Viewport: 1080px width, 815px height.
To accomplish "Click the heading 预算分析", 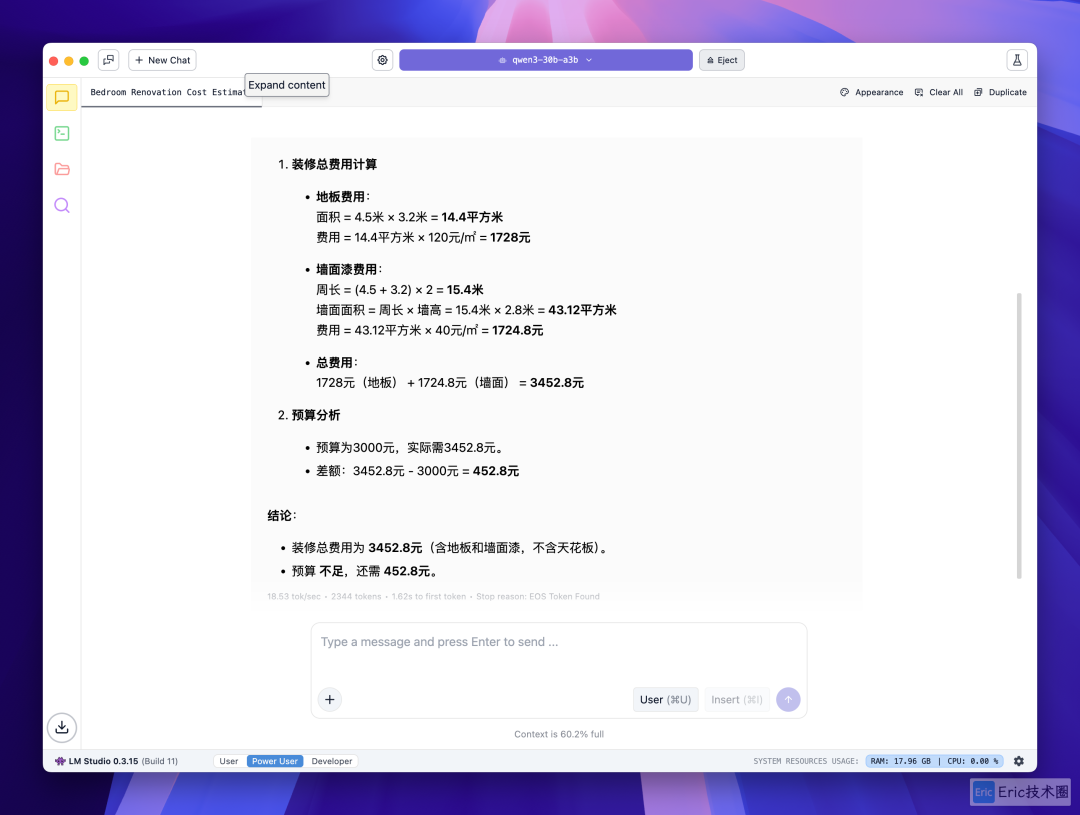I will [x=315, y=415].
